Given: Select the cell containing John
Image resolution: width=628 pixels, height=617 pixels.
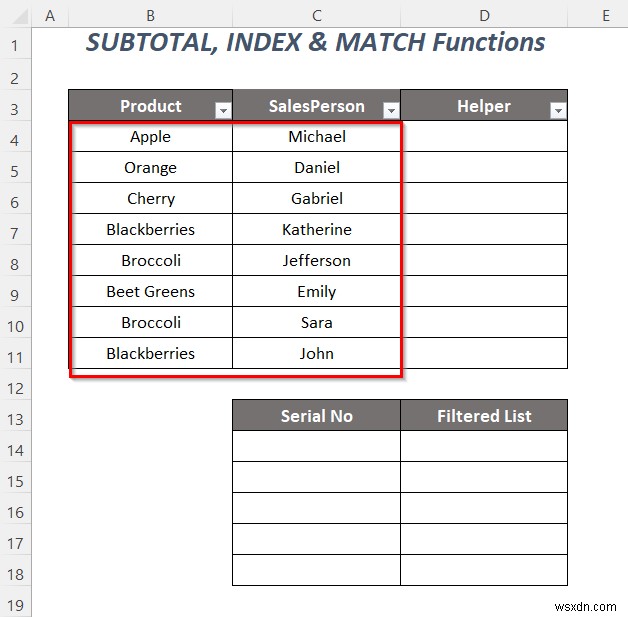Looking at the screenshot, I should coord(316,354).
